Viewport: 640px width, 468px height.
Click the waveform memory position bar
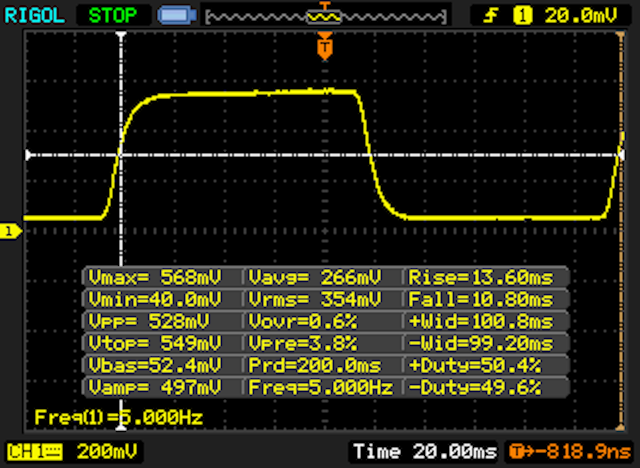[325, 15]
